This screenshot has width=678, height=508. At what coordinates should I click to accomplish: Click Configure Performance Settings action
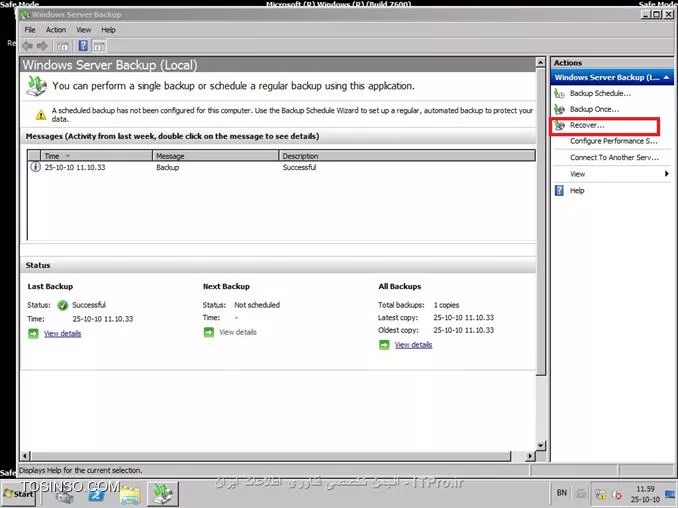[613, 141]
